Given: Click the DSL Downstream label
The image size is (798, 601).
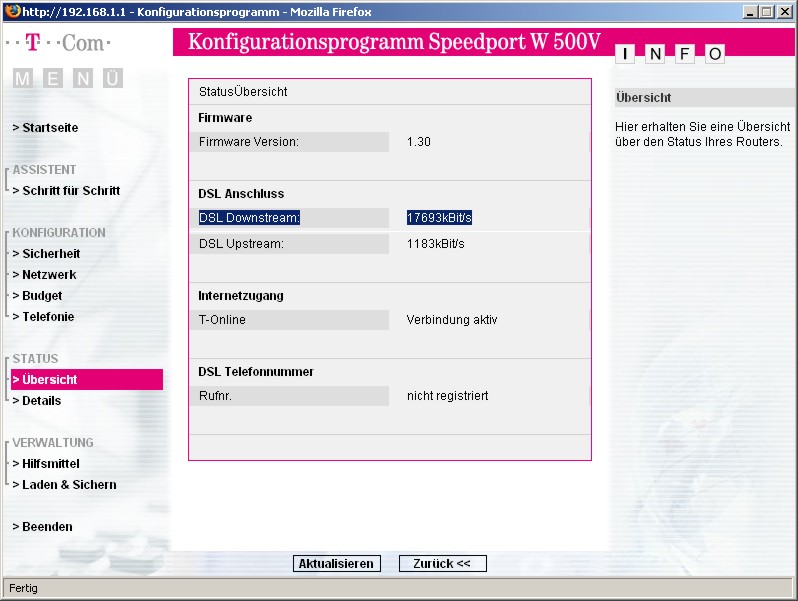Looking at the screenshot, I should [x=249, y=218].
